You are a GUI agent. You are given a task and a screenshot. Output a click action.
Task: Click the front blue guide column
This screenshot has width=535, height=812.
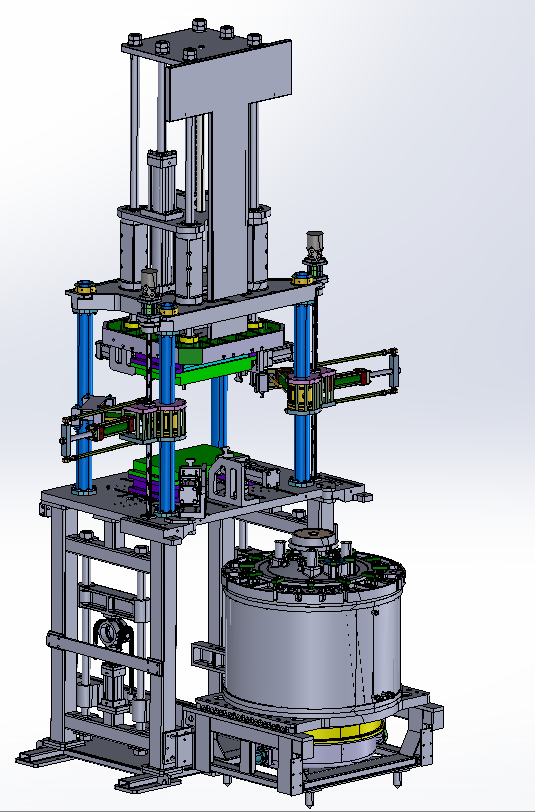(x=166, y=414)
